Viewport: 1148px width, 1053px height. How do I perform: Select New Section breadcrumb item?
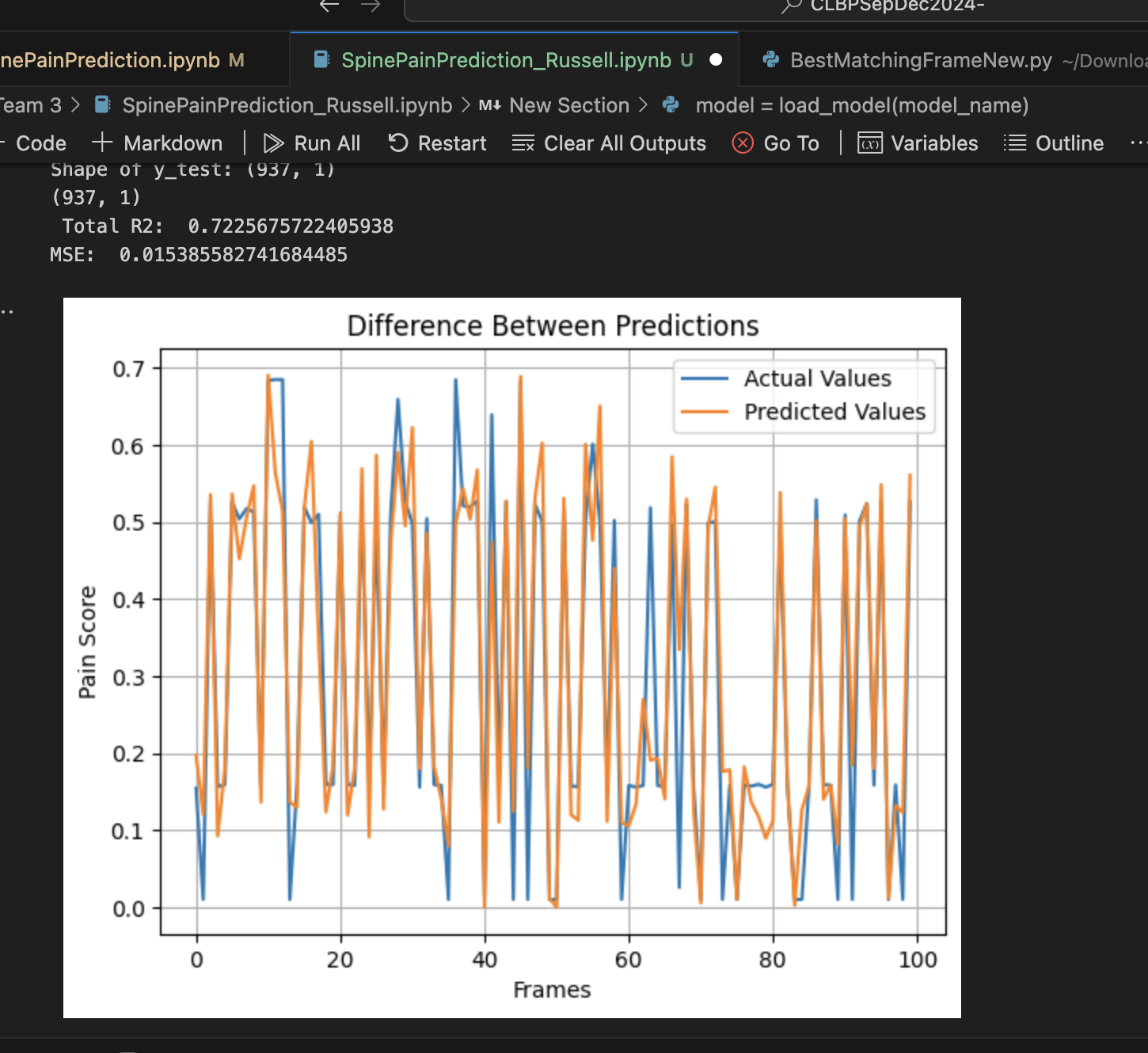point(569,105)
